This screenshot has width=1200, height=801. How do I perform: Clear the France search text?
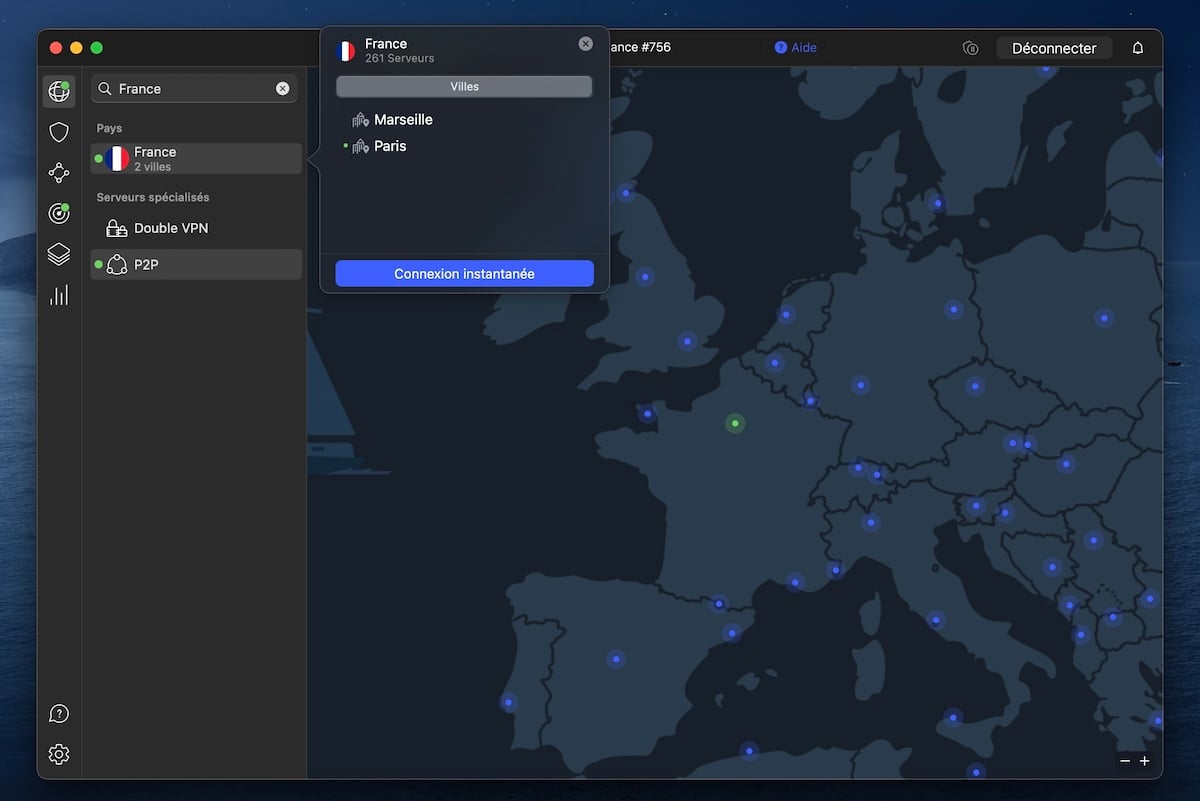pyautogui.click(x=283, y=89)
